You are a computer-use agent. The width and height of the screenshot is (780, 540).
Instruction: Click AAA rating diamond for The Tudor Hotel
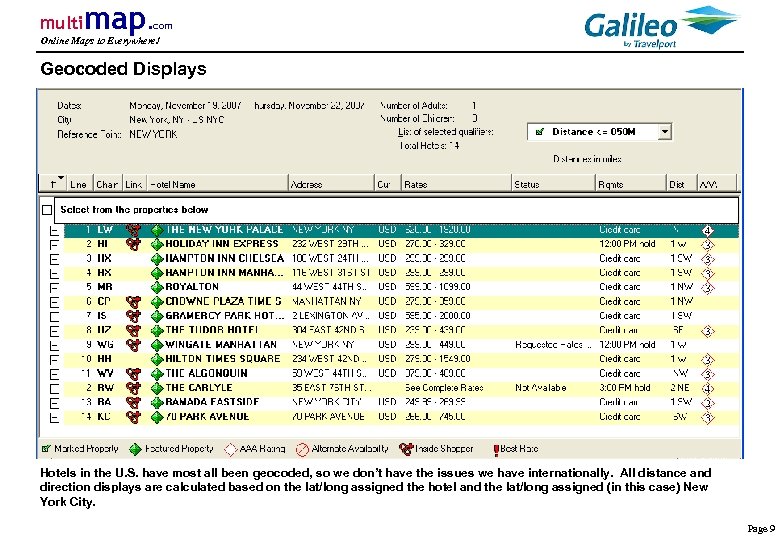(707, 331)
